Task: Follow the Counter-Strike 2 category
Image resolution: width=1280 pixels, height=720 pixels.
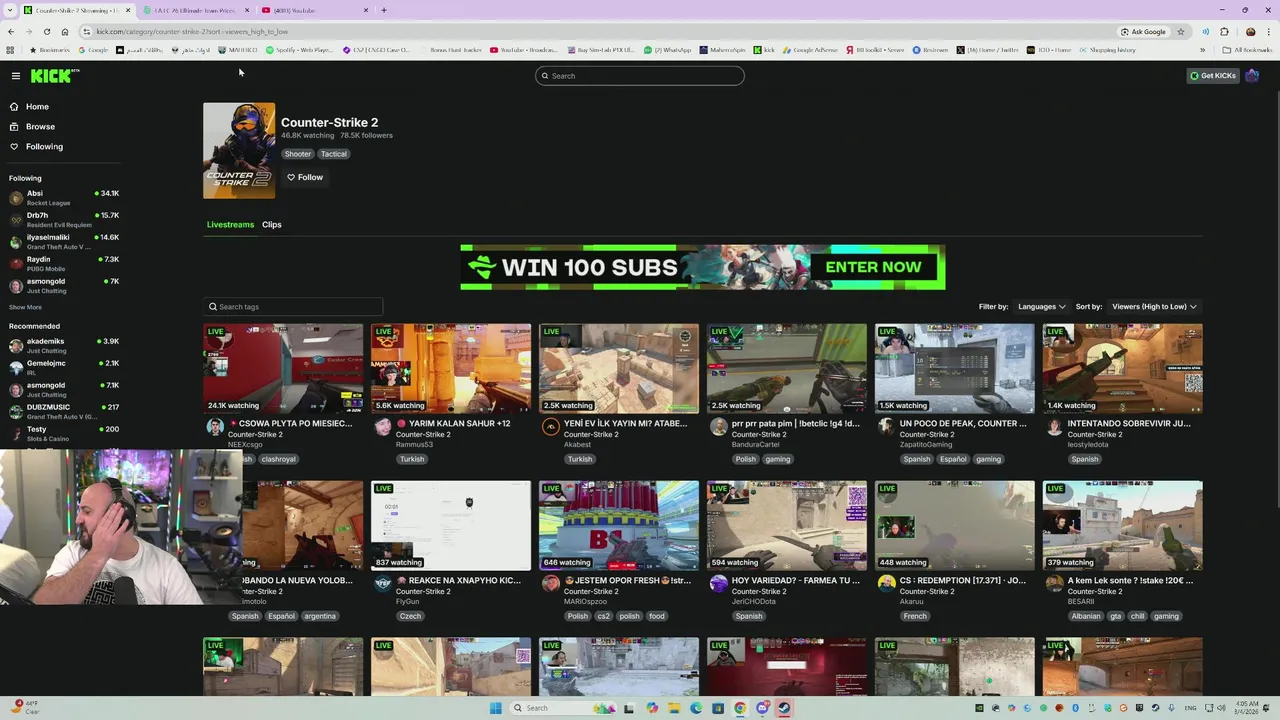Action: [305, 177]
